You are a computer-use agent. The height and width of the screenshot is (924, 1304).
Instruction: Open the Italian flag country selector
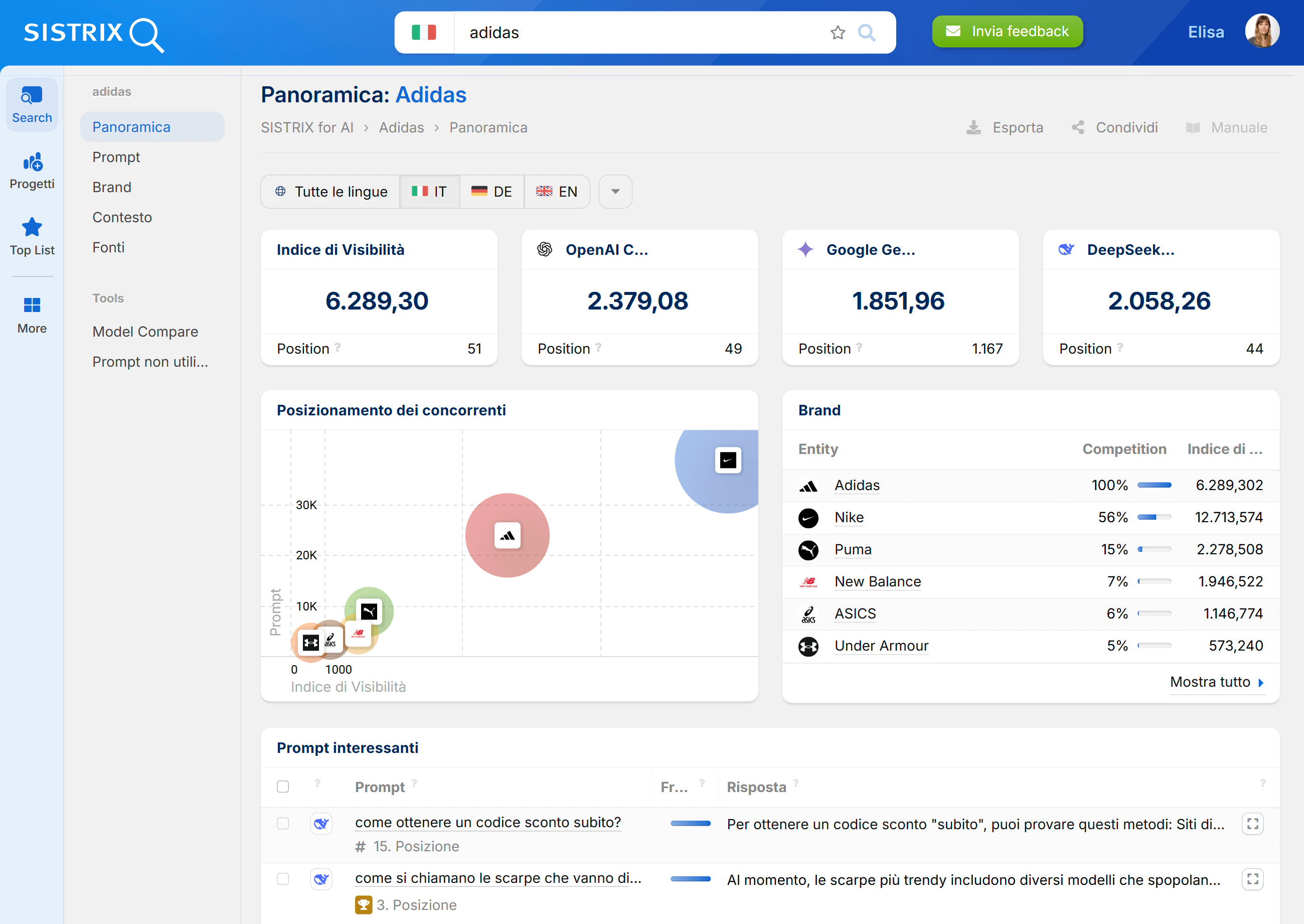424,33
